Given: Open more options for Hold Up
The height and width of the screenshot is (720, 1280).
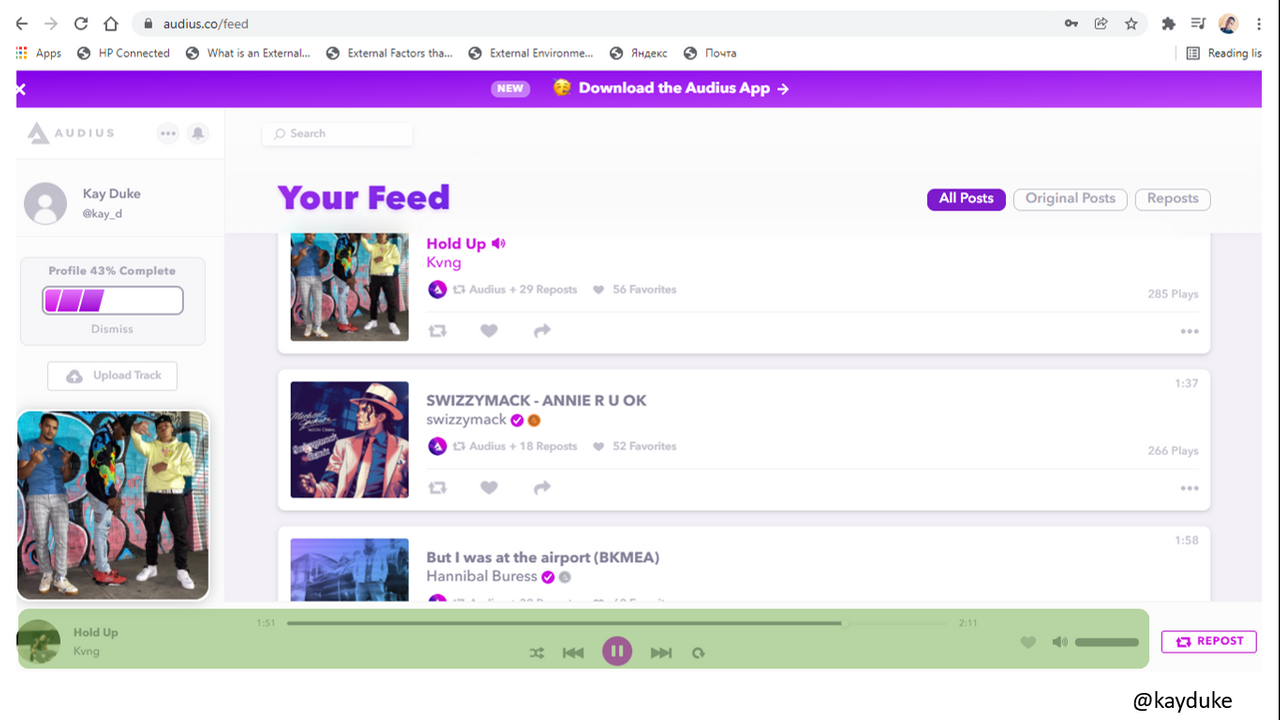Looking at the screenshot, I should (1189, 331).
